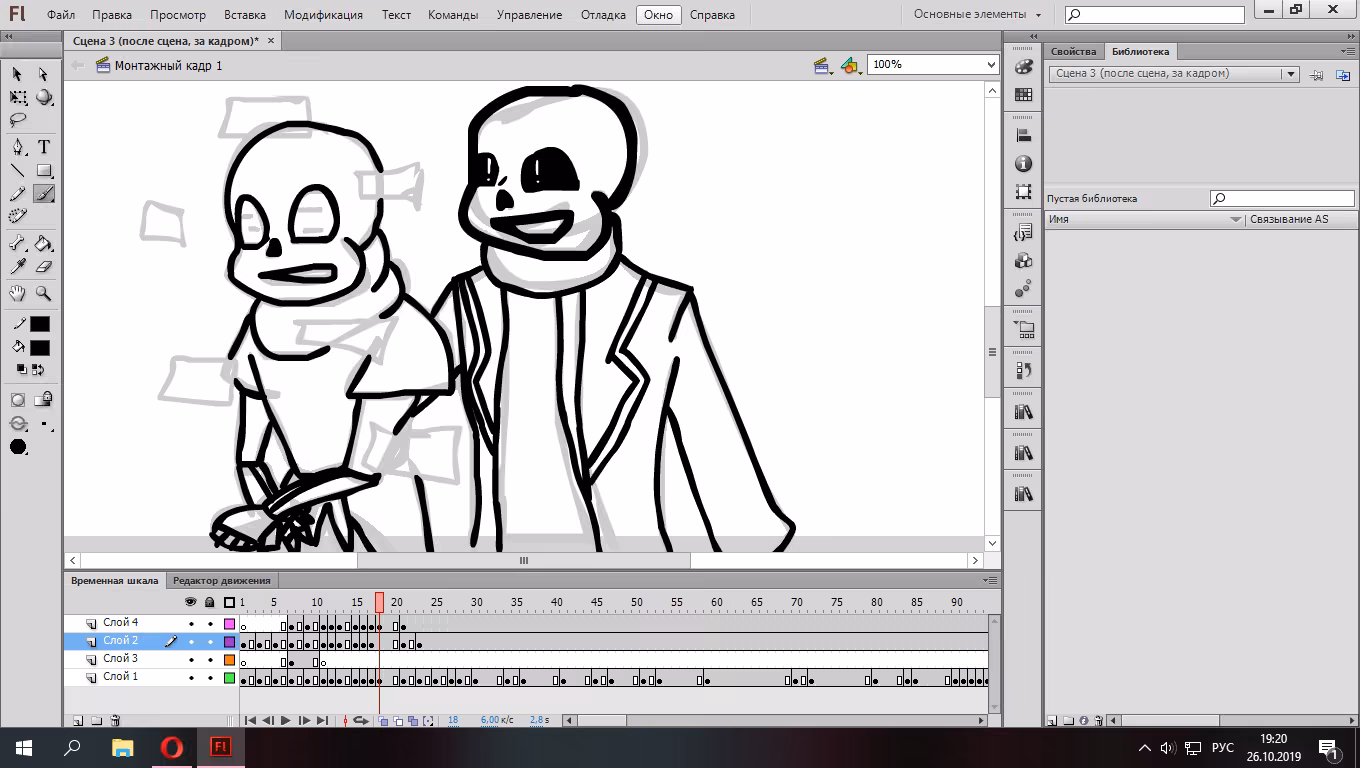Pin the current library
The image size is (1360, 768).
coord(1317,74)
